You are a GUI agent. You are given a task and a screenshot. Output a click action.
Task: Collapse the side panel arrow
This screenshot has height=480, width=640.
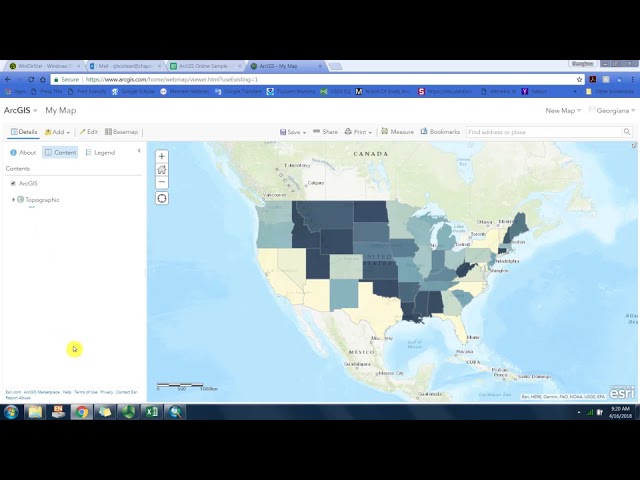tap(139, 151)
